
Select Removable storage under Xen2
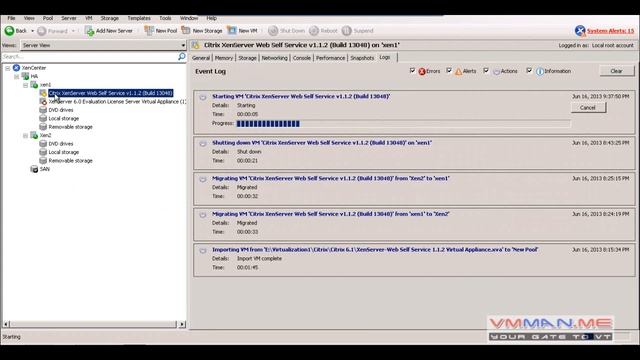[70, 161]
